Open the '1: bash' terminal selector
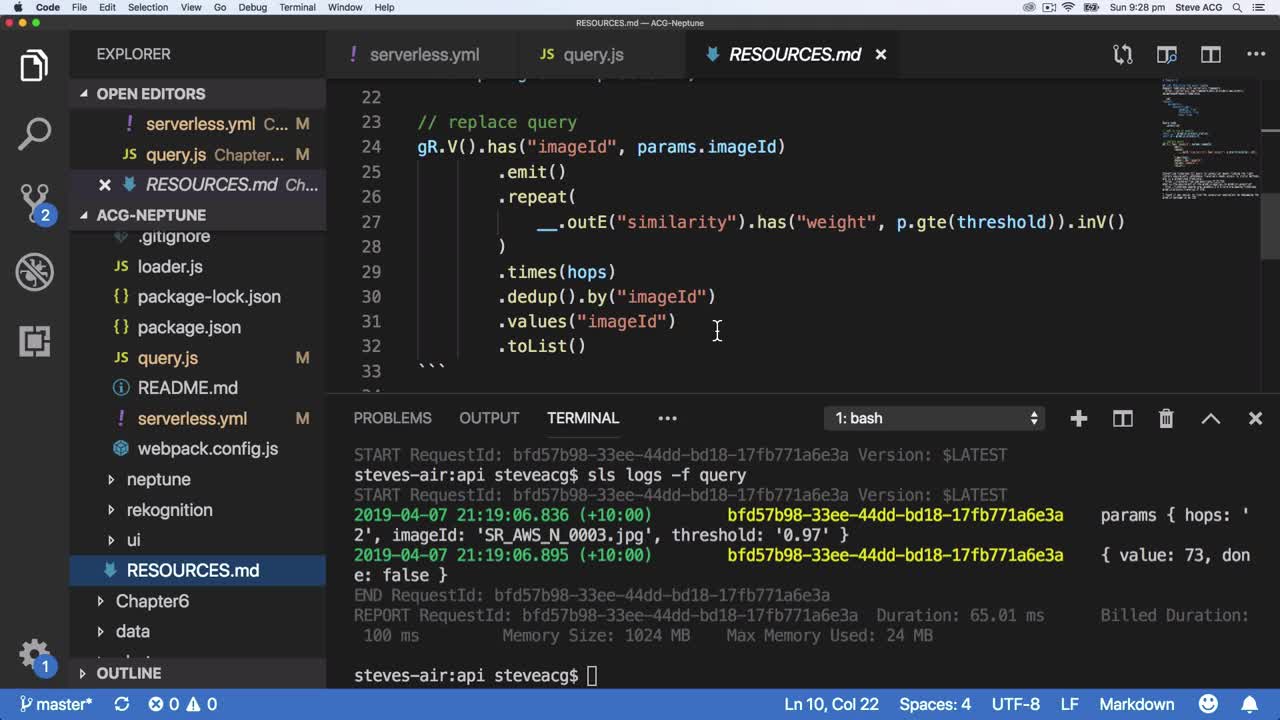This screenshot has width=1280, height=720. point(936,418)
